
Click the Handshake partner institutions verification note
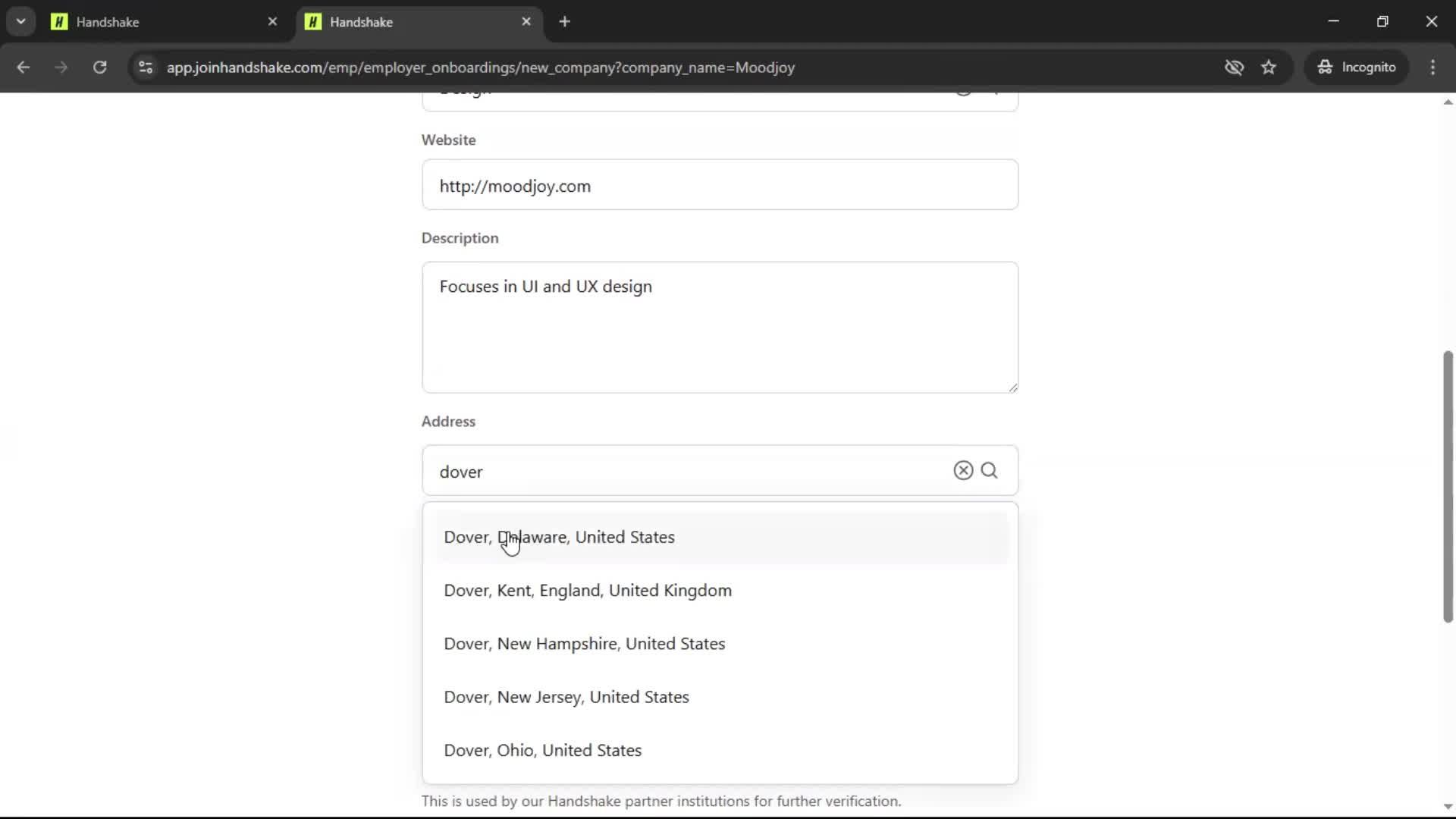(x=661, y=802)
